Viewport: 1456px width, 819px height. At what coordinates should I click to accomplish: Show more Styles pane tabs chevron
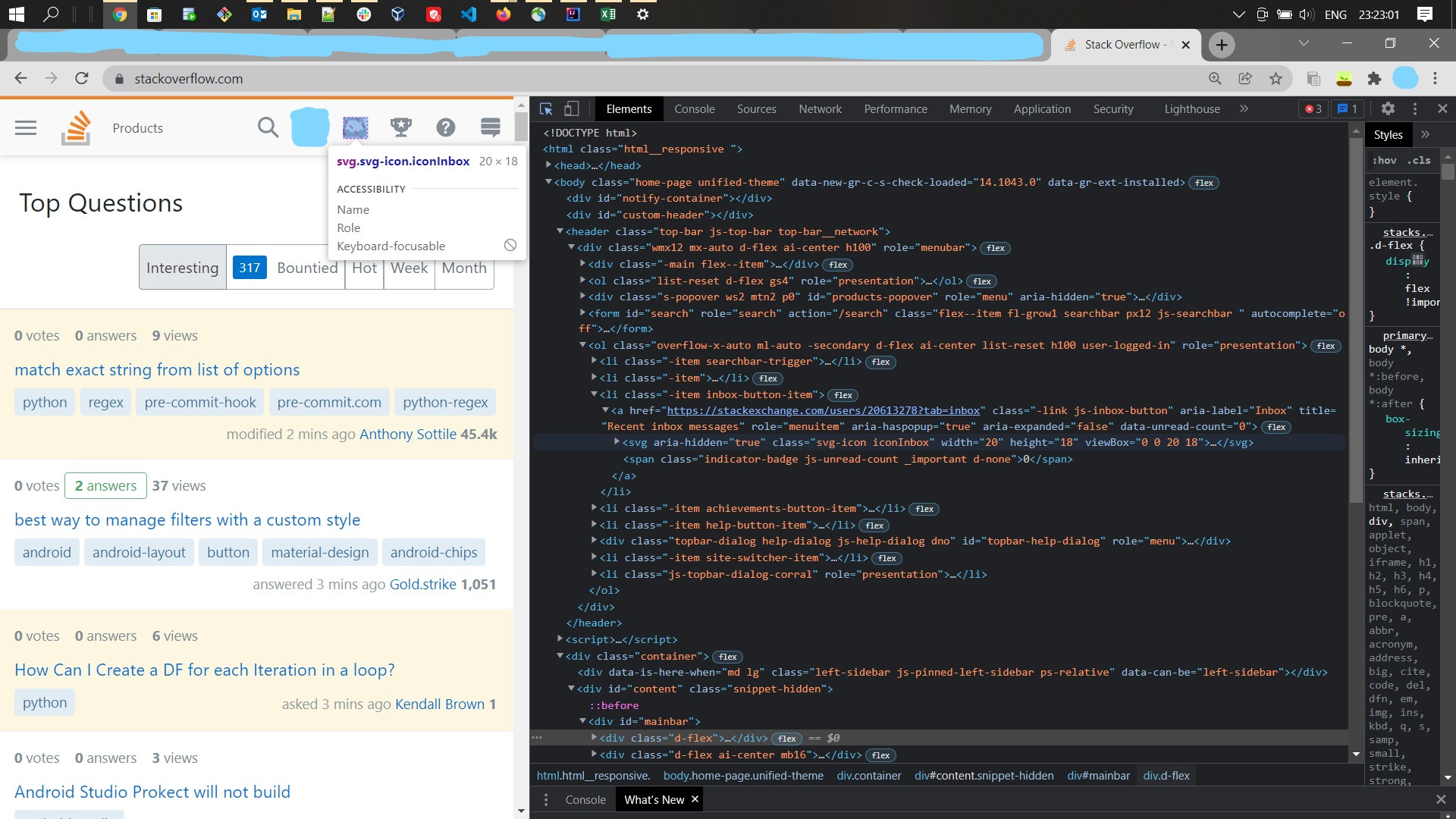[x=1426, y=134]
